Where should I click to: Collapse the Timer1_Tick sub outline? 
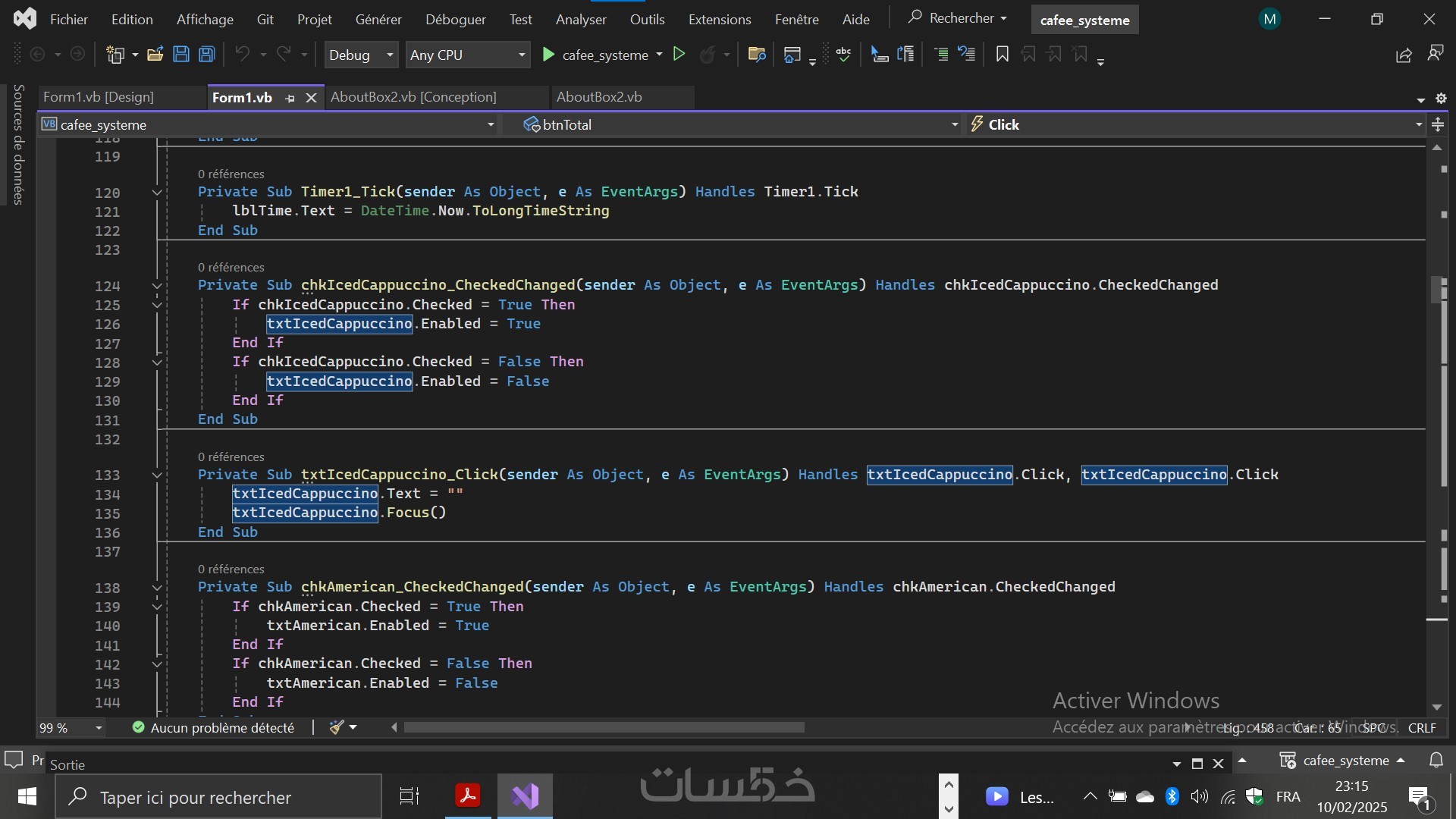coord(157,193)
